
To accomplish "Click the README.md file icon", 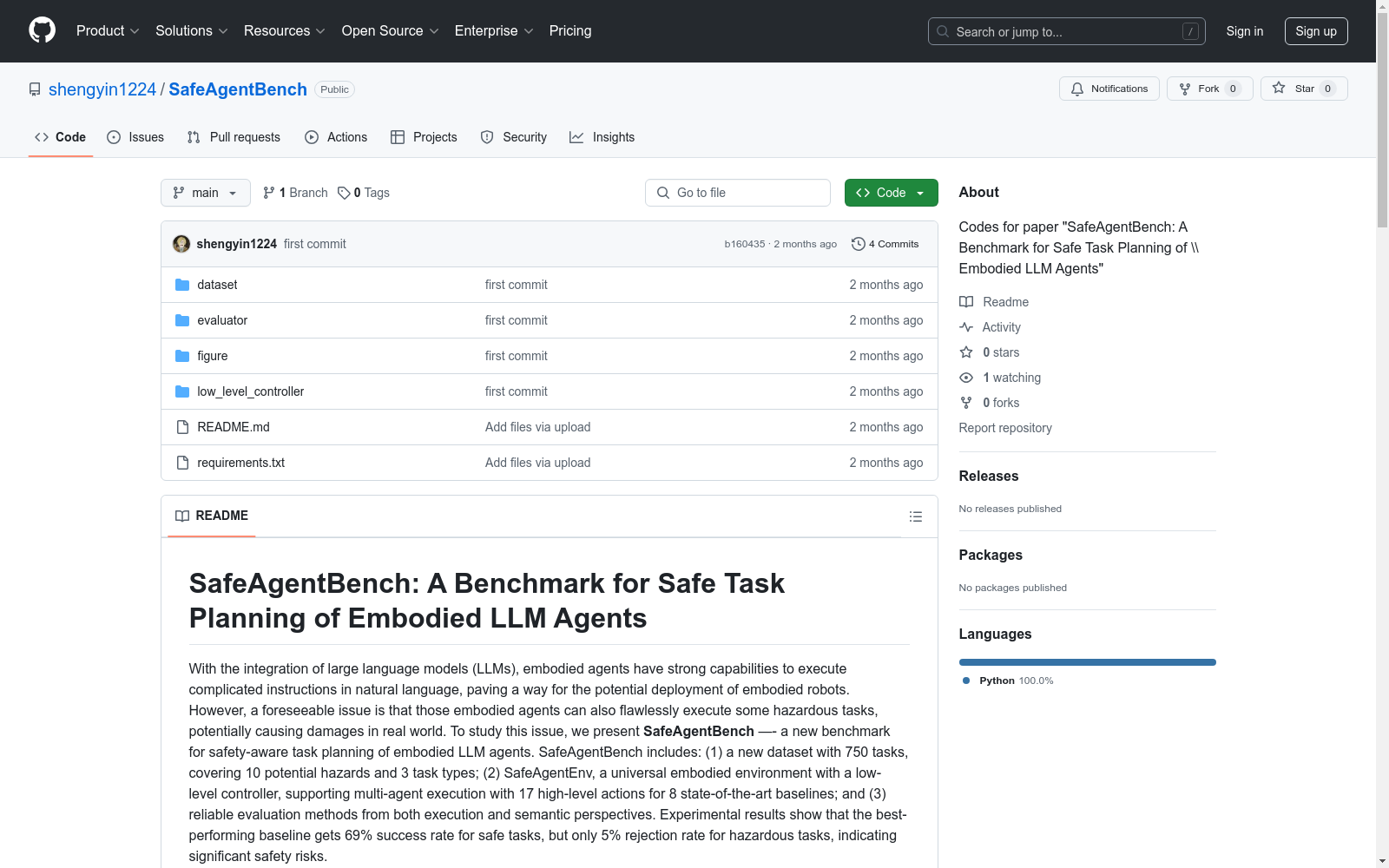I will (182, 427).
